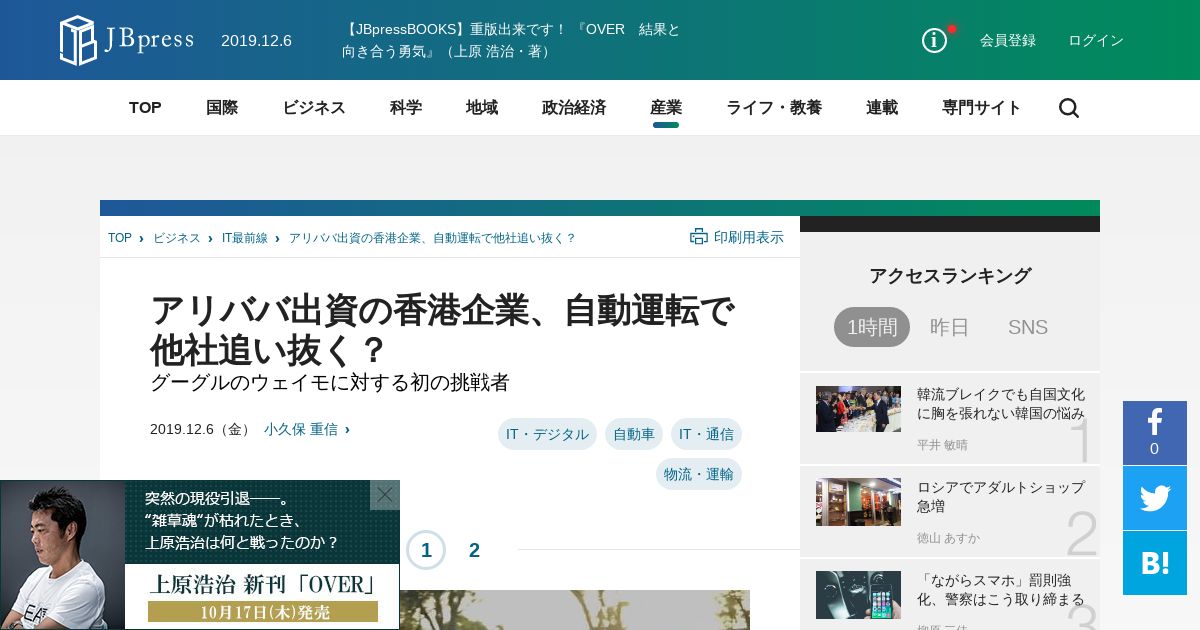Click the TOP breadcrumb link

pos(120,238)
